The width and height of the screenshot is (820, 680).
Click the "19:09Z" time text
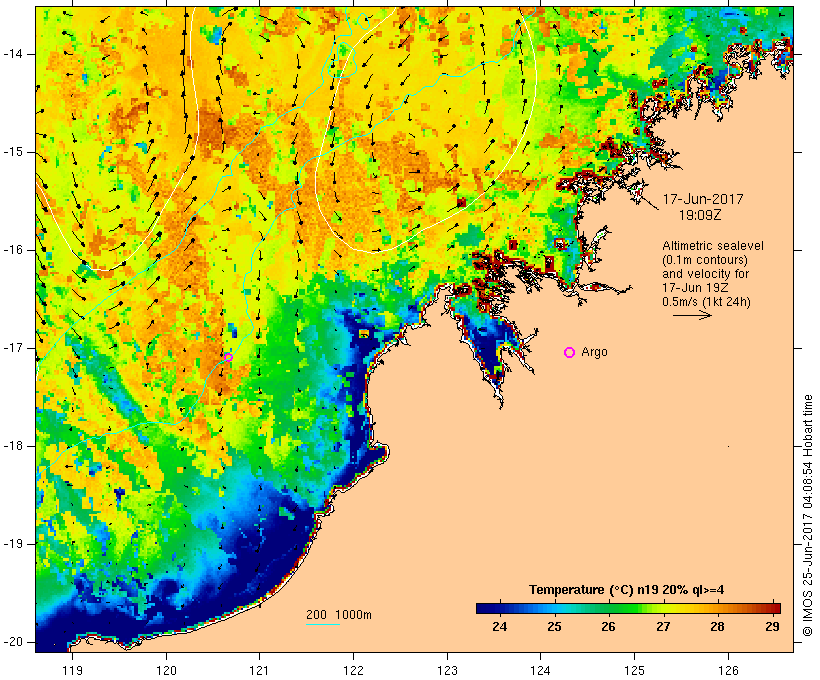700,215
